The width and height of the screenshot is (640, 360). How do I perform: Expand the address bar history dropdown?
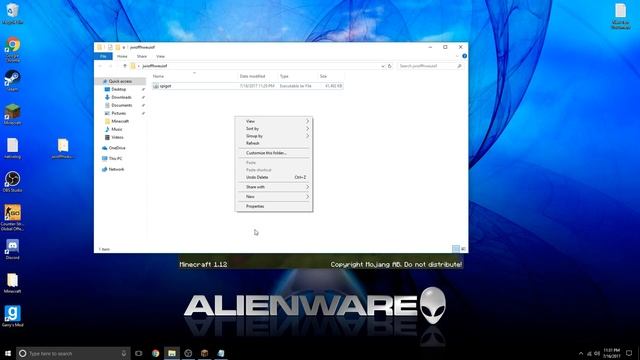tap(382, 66)
